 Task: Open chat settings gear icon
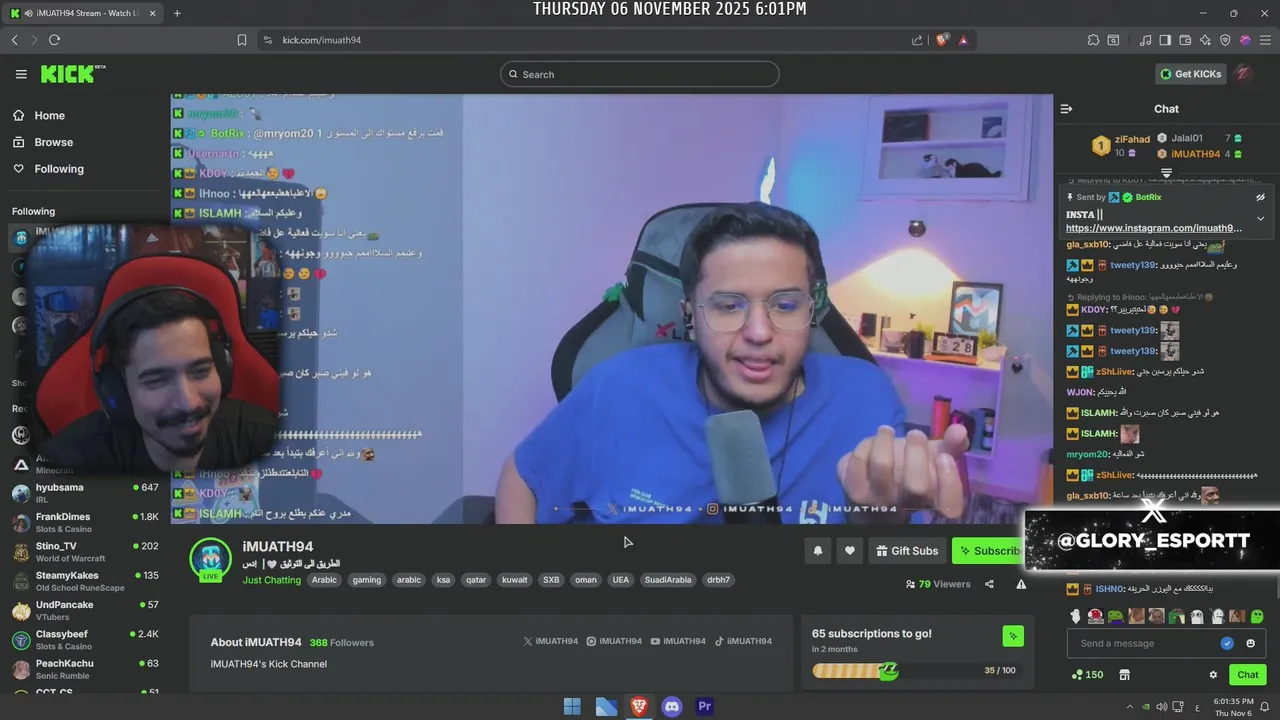[1213, 675]
